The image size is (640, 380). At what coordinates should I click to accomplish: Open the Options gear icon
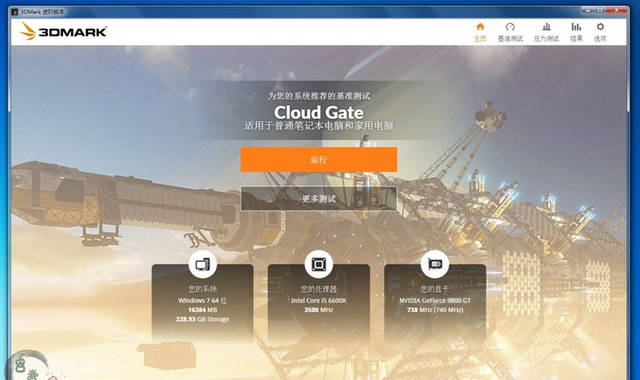[600, 27]
